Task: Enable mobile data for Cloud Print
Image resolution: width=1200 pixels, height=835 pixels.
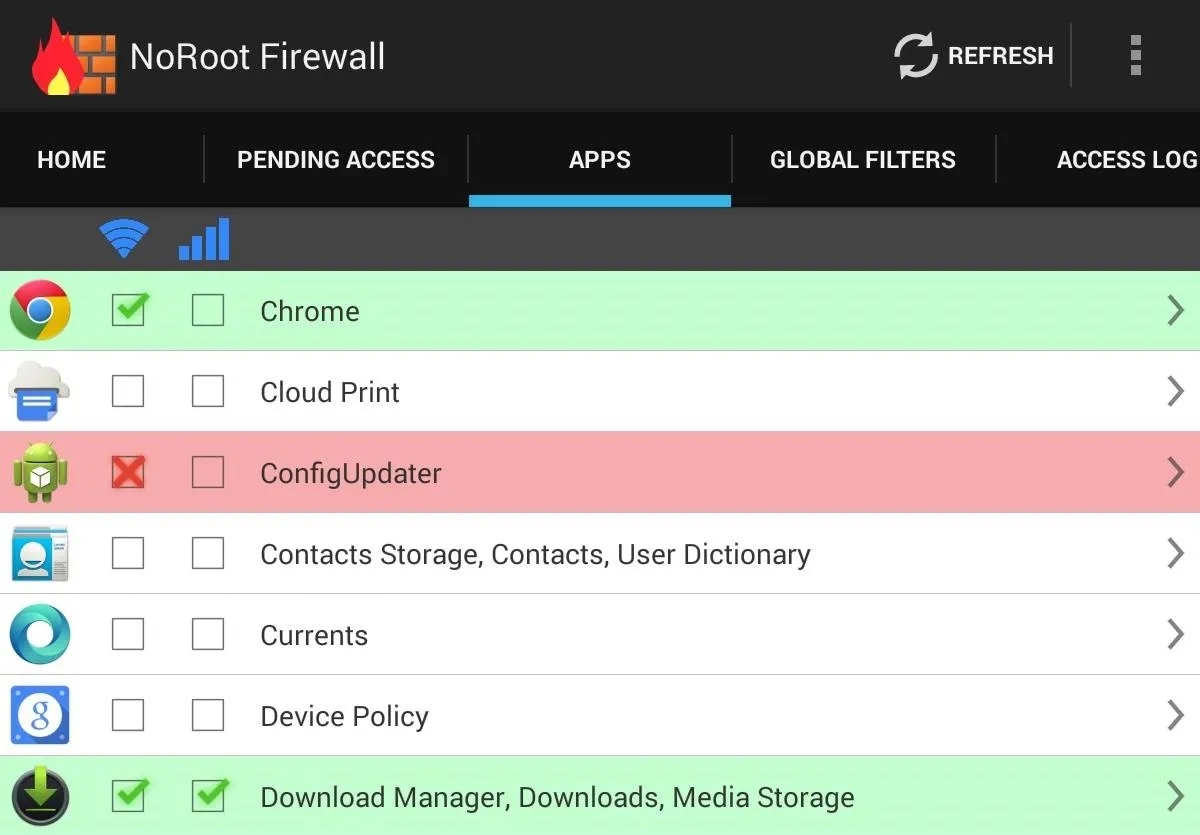Action: [x=208, y=392]
